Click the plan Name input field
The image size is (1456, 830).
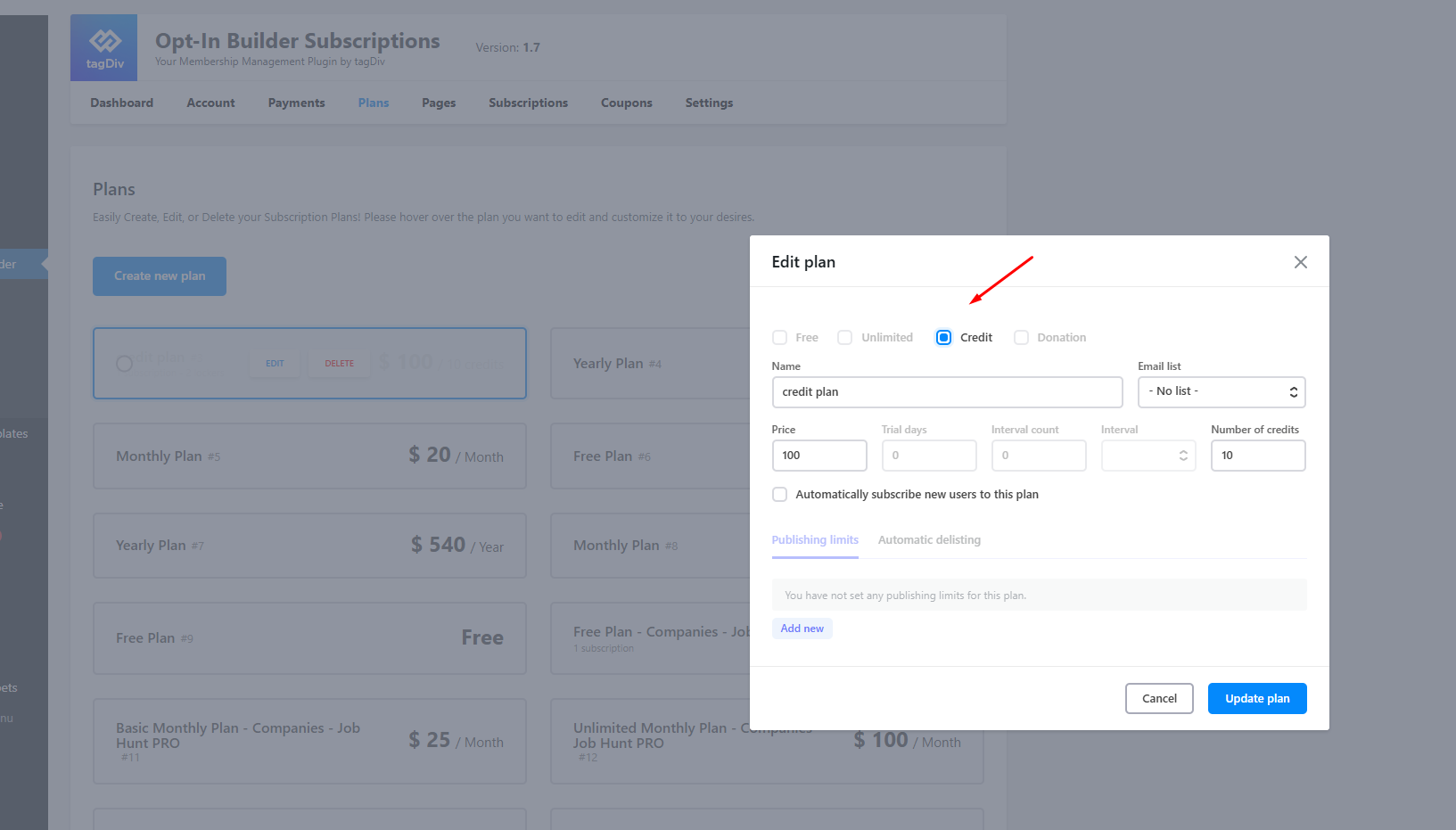click(947, 392)
